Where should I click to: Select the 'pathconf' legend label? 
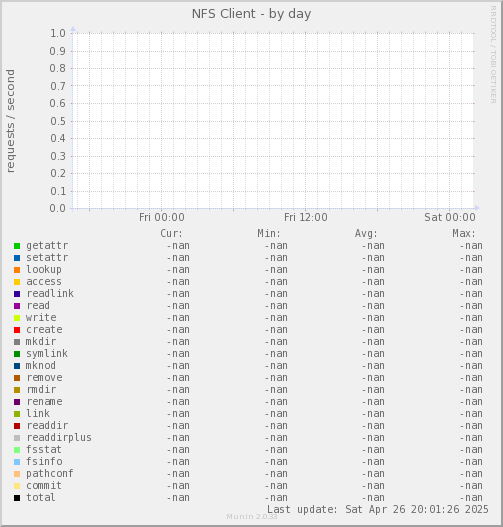50,474
